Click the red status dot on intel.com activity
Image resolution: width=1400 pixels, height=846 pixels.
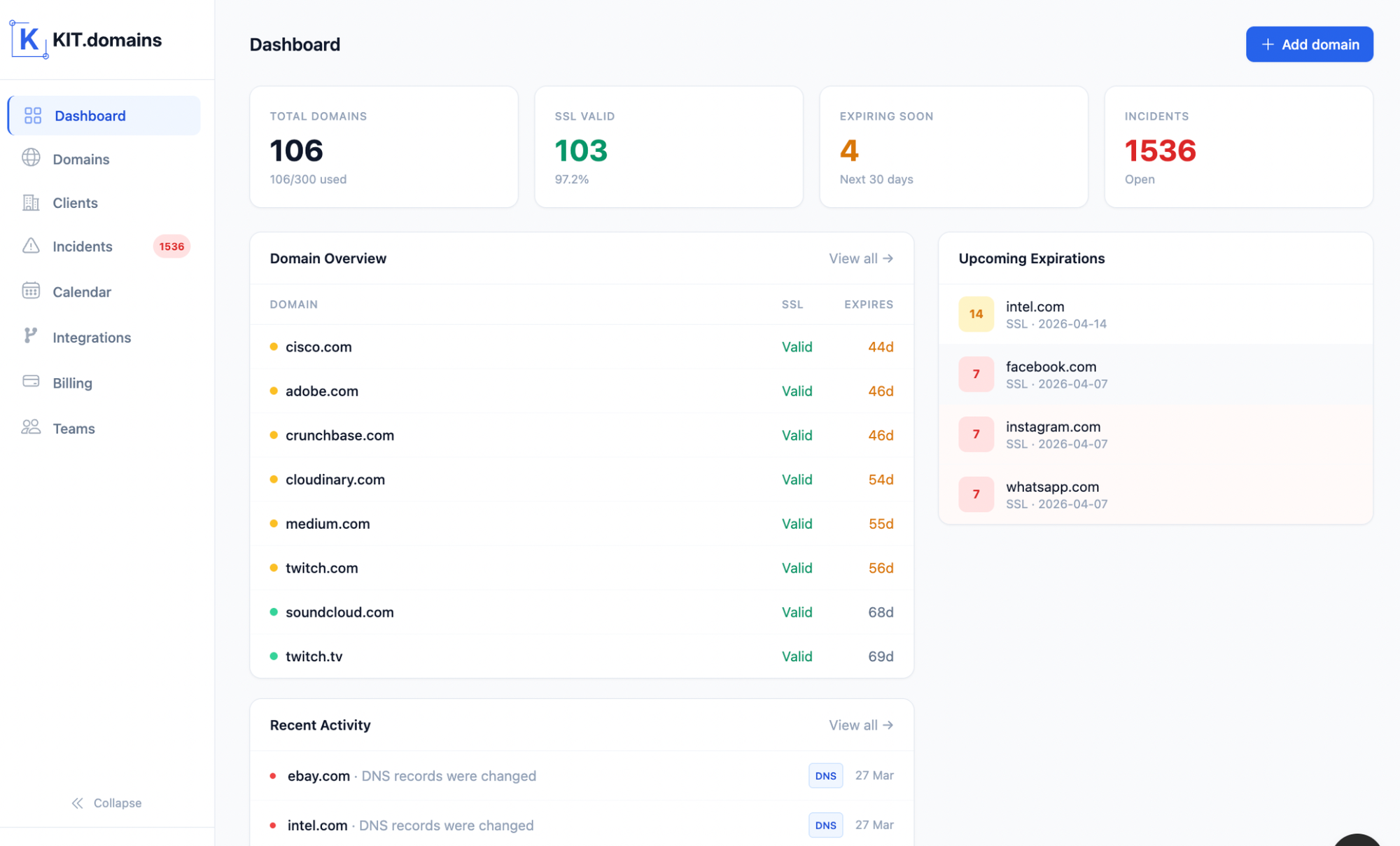[273, 825]
